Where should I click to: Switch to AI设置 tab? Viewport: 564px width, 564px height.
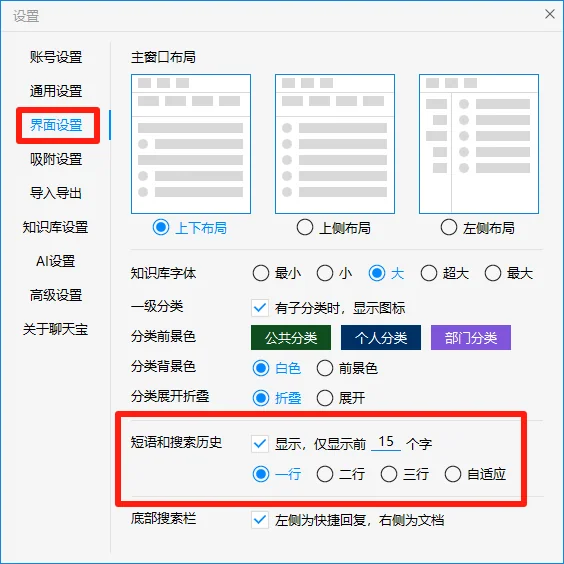point(55,261)
